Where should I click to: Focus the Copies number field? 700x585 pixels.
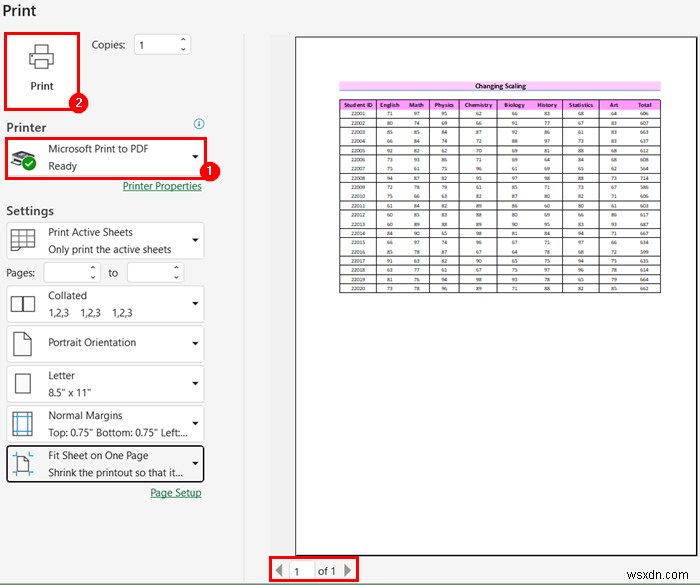coord(156,45)
